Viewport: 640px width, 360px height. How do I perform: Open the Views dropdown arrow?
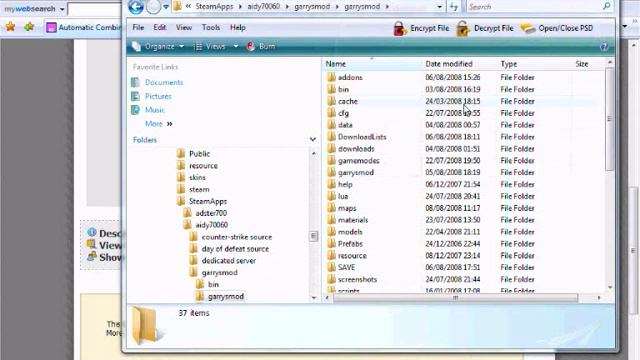pos(236,47)
